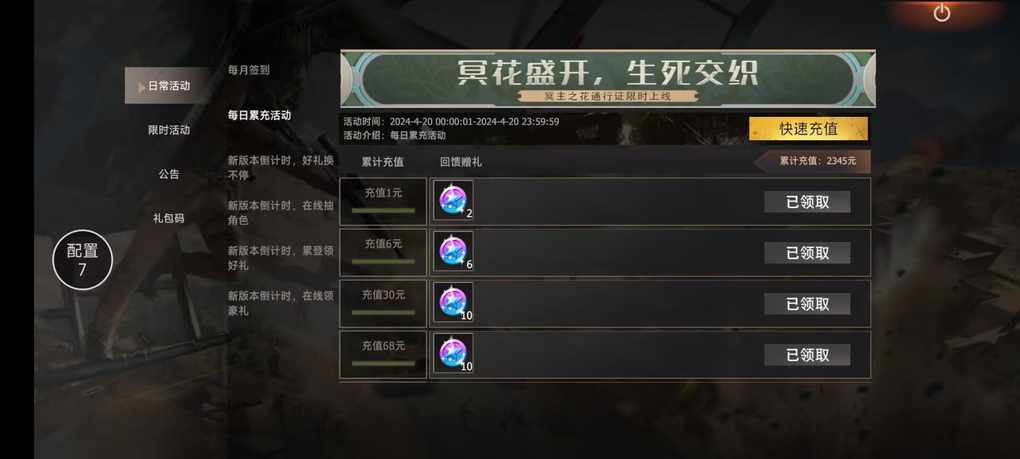This screenshot has width=1020, height=459.
Task: Tap the 配置 7 circle button
Action: [83, 259]
